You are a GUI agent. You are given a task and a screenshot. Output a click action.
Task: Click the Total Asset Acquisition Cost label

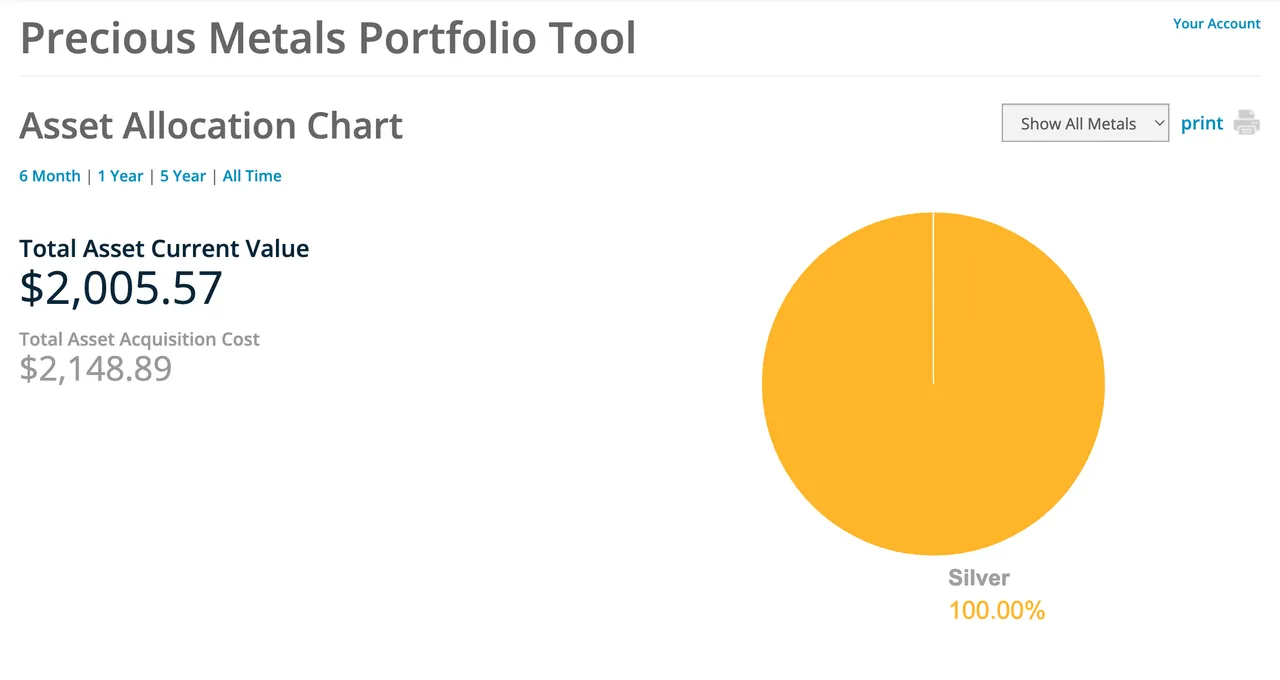pos(139,339)
